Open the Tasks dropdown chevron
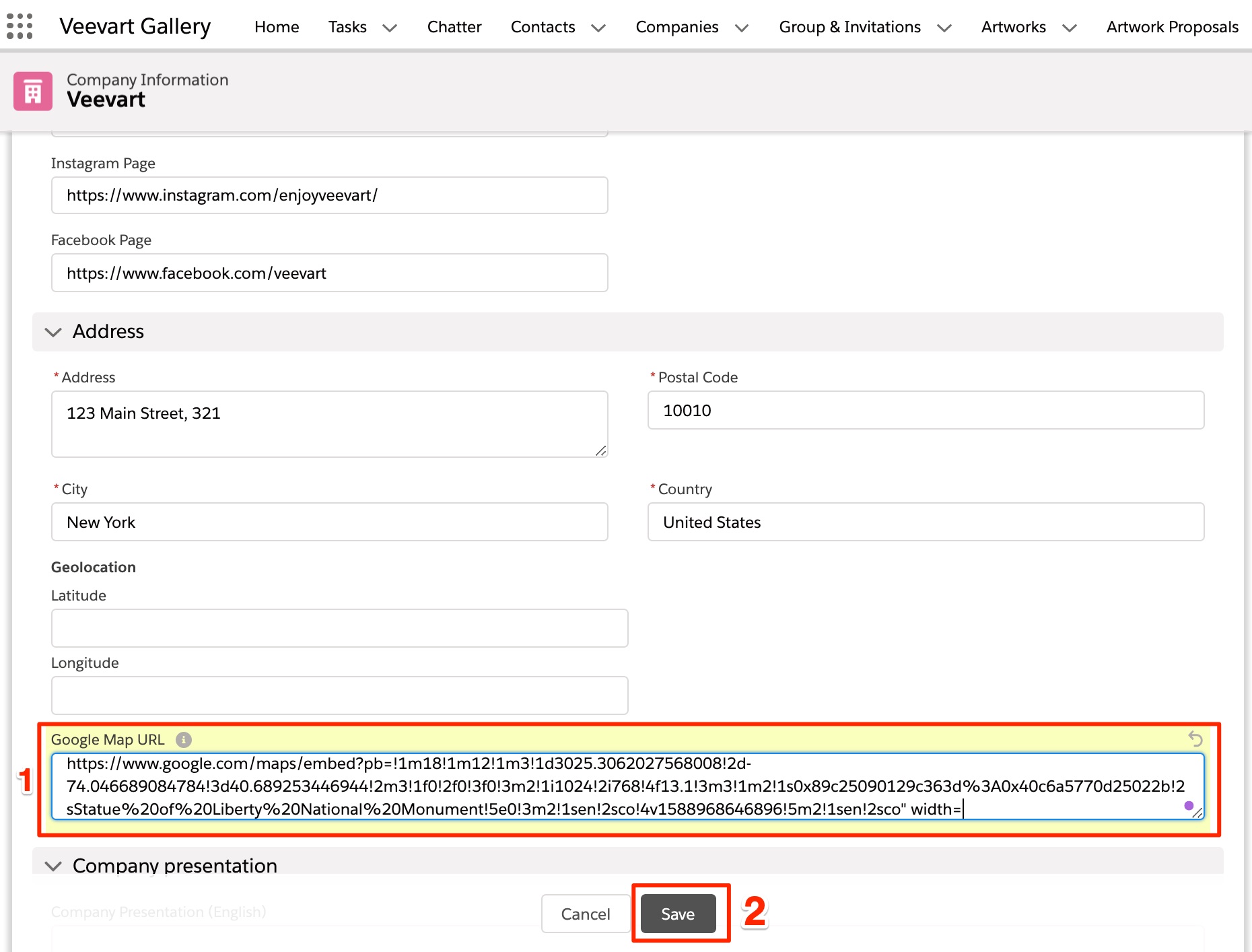Image resolution: width=1252 pixels, height=952 pixels. 390,28
